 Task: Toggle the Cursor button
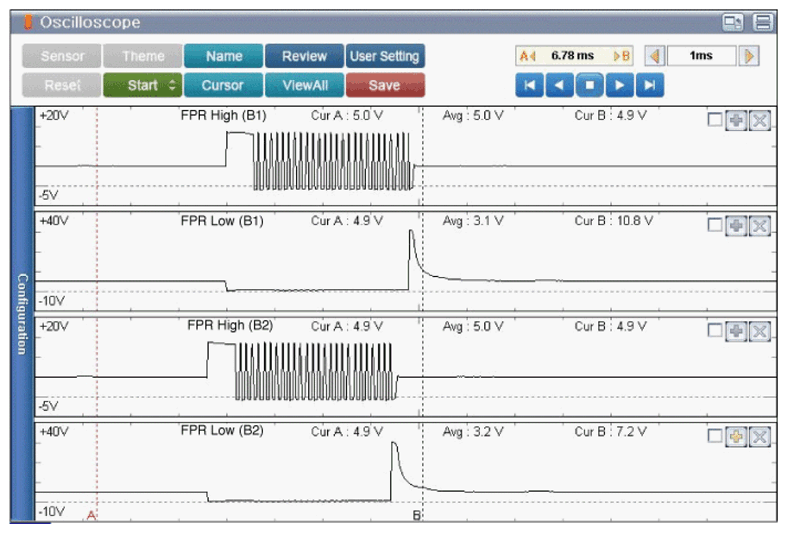tap(223, 85)
